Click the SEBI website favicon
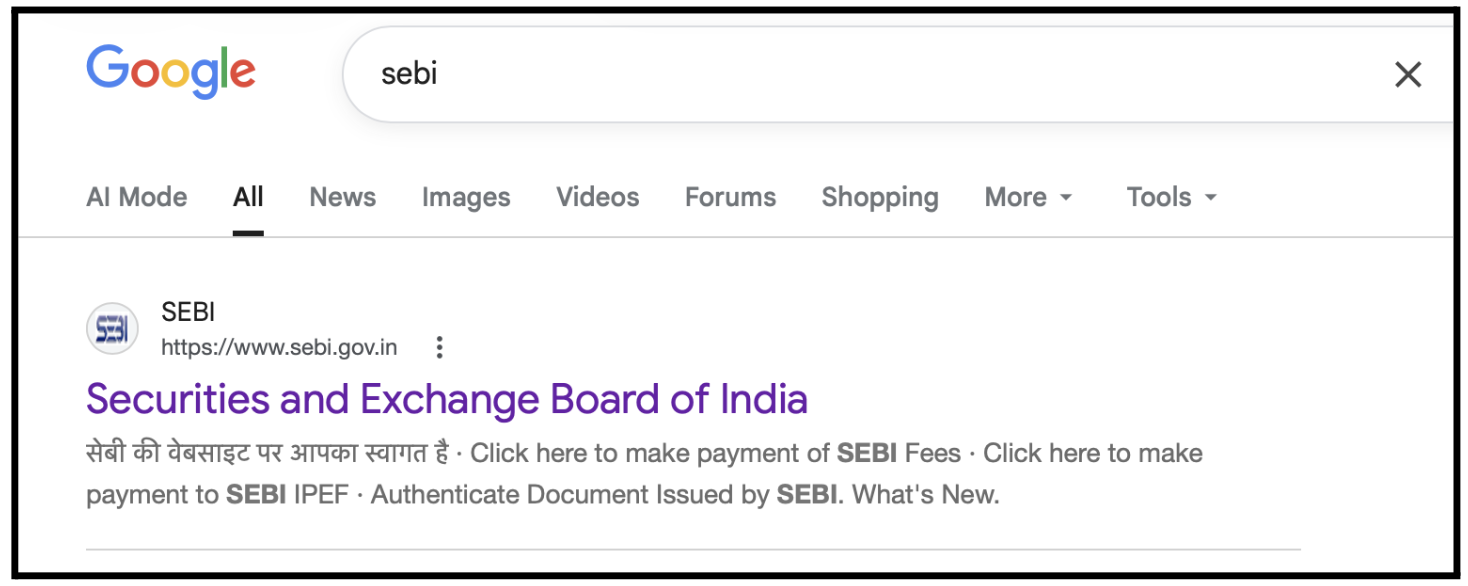1468x586 pixels. [x=112, y=328]
